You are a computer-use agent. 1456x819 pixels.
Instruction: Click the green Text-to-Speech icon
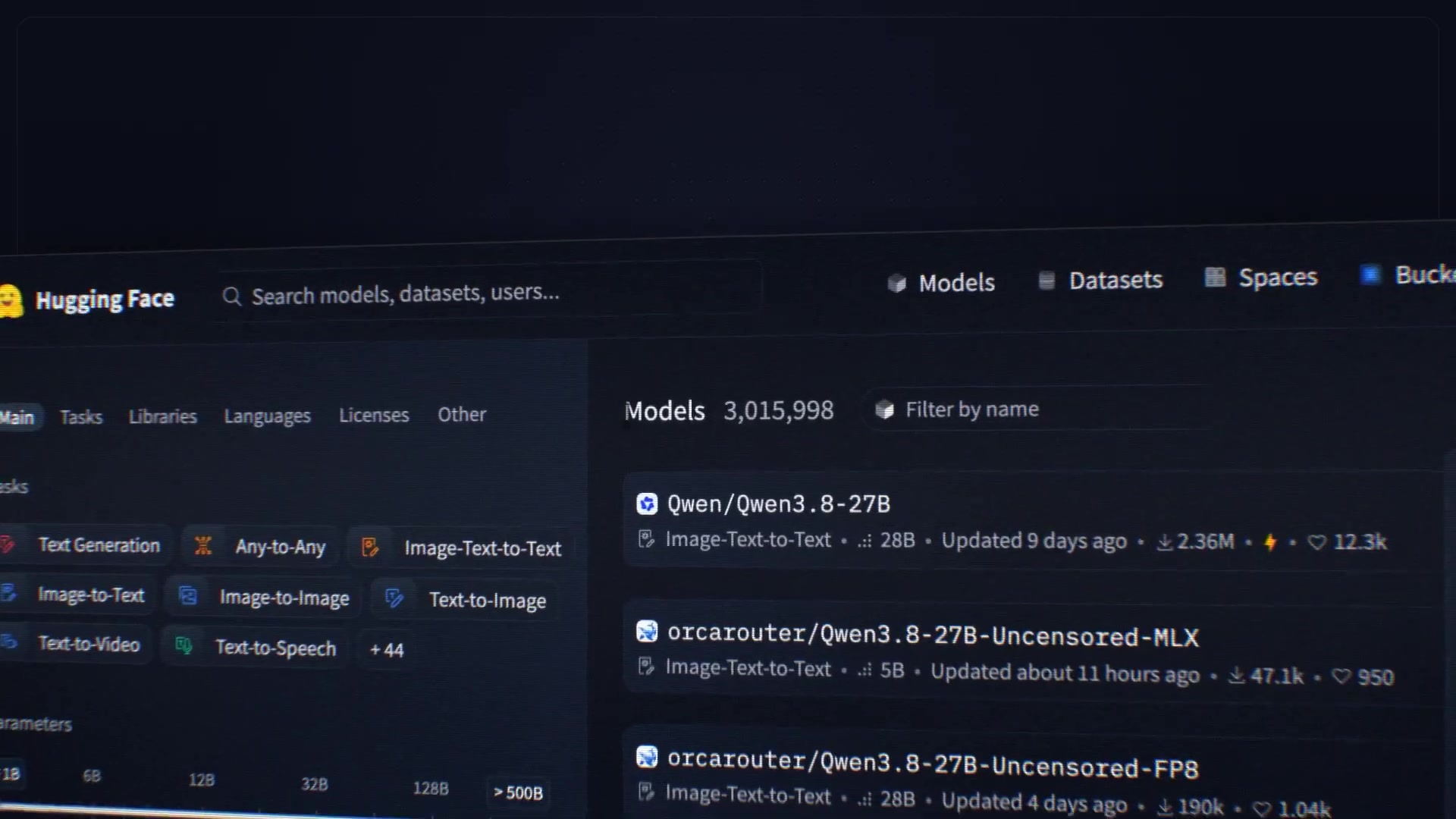[184, 645]
